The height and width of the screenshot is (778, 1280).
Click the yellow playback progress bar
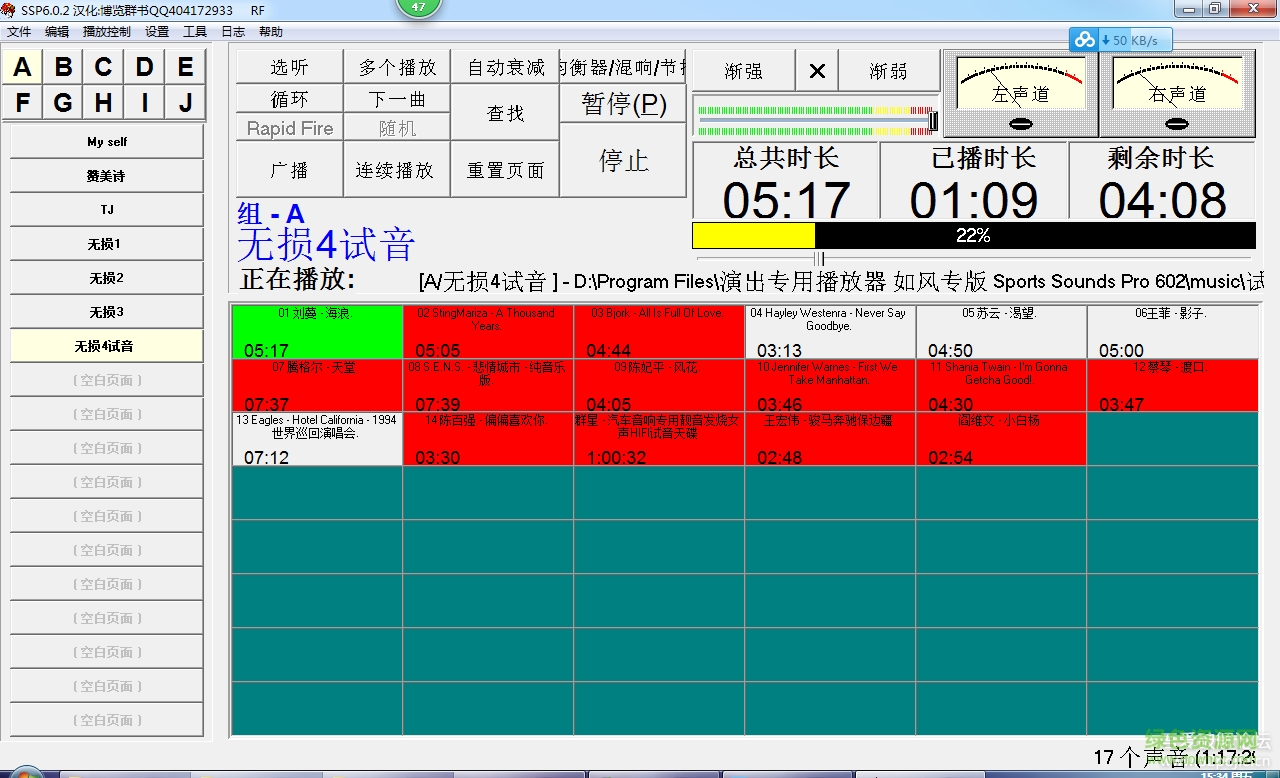[753, 235]
